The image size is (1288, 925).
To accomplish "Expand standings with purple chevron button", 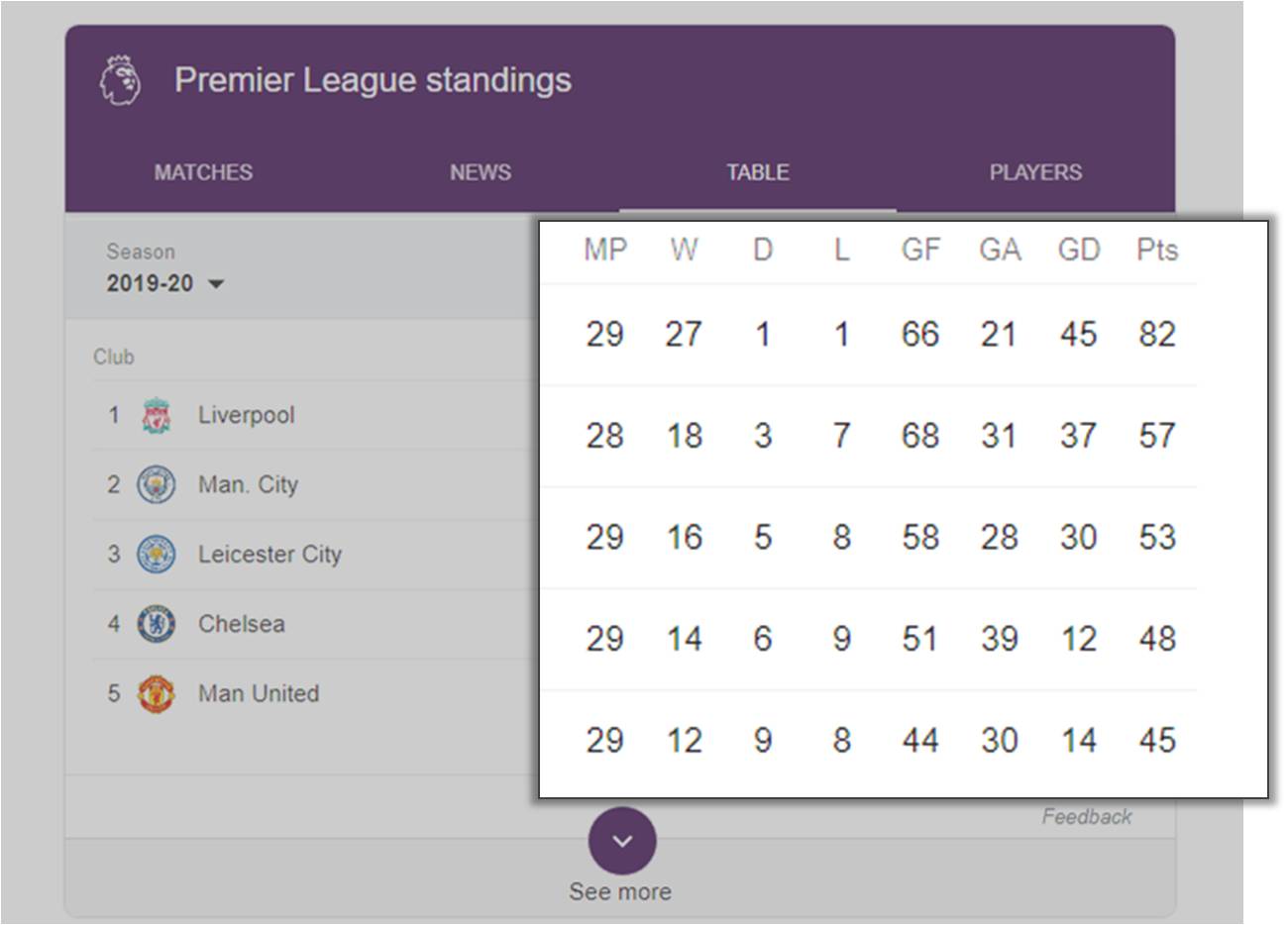I will pos(621,841).
